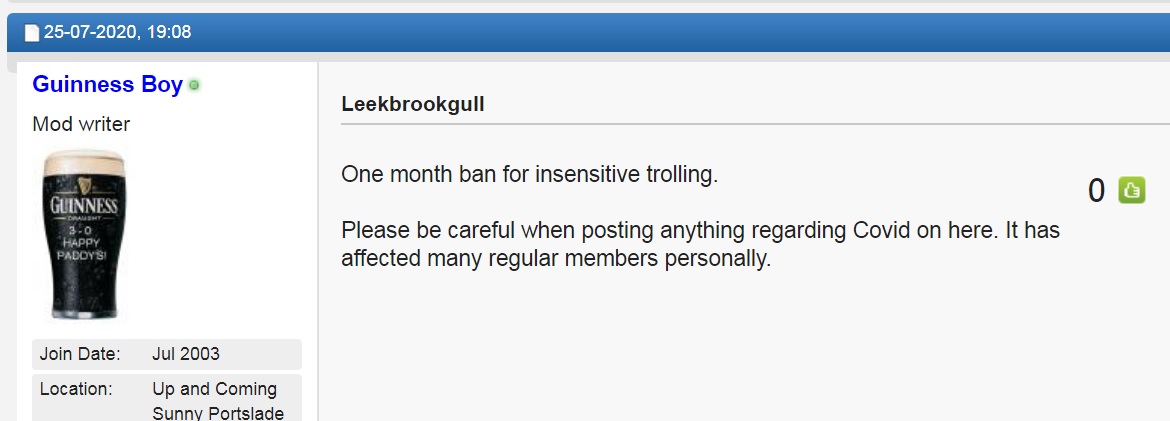Open the Guinness pint avatar image
The image size is (1170, 421).
tap(84, 234)
